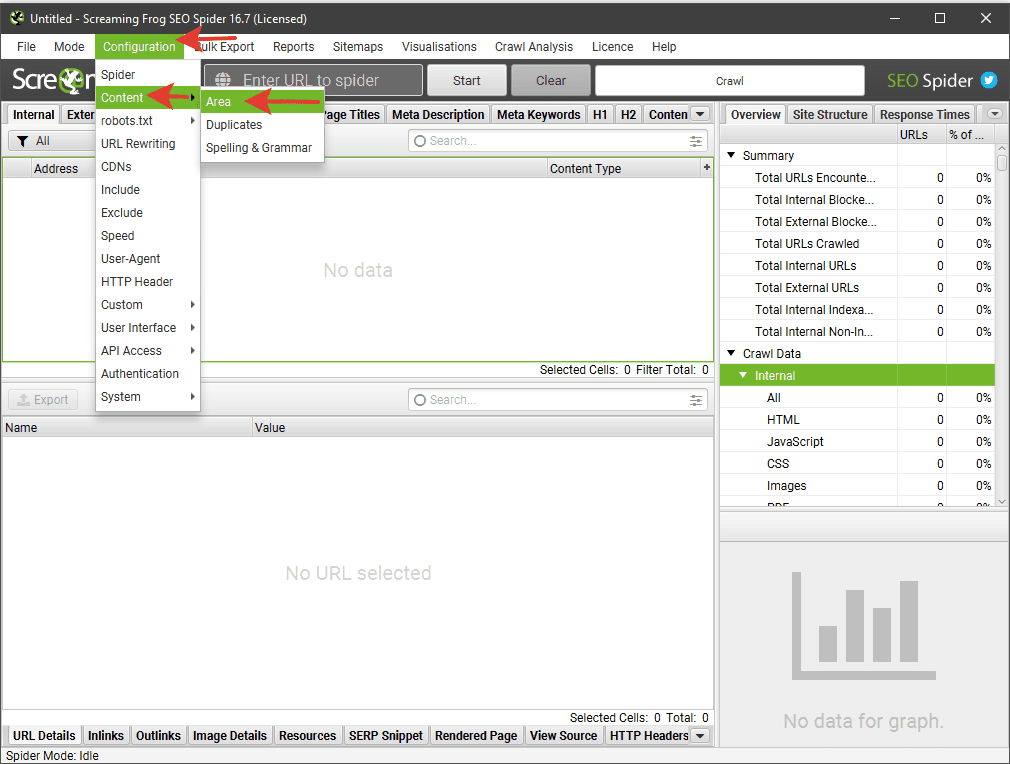Choose Authentication menu entry
1010x764 pixels.
tap(148, 374)
